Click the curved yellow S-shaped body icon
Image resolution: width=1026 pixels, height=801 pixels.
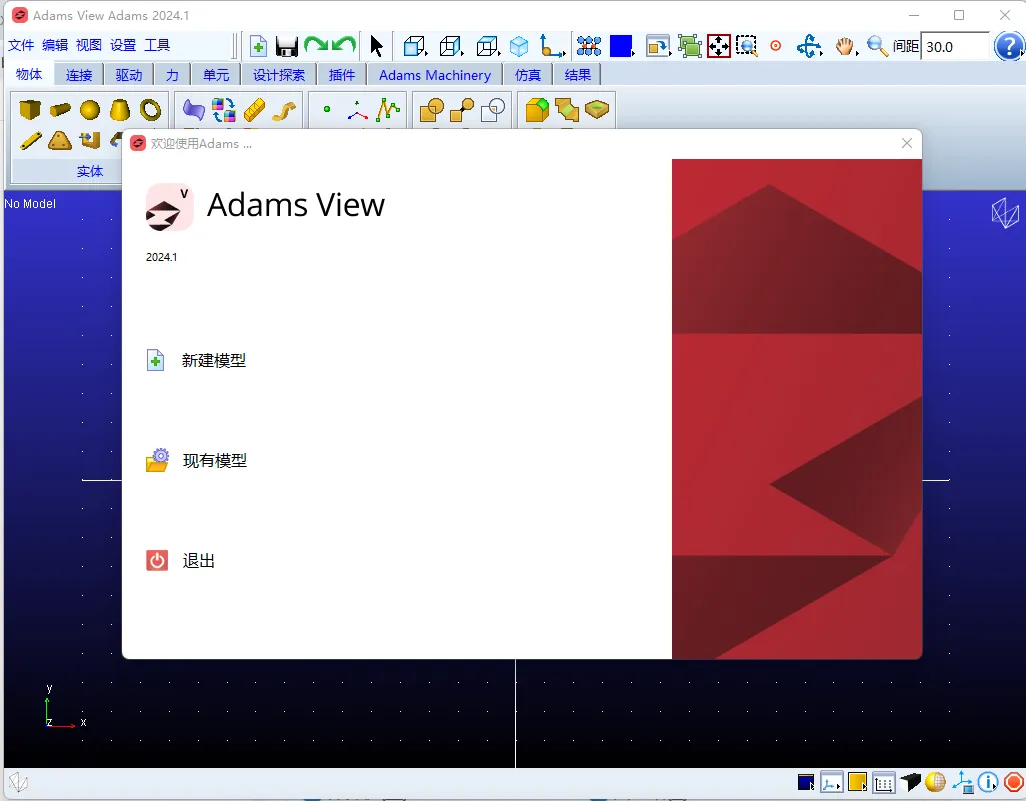pyautogui.click(x=284, y=111)
